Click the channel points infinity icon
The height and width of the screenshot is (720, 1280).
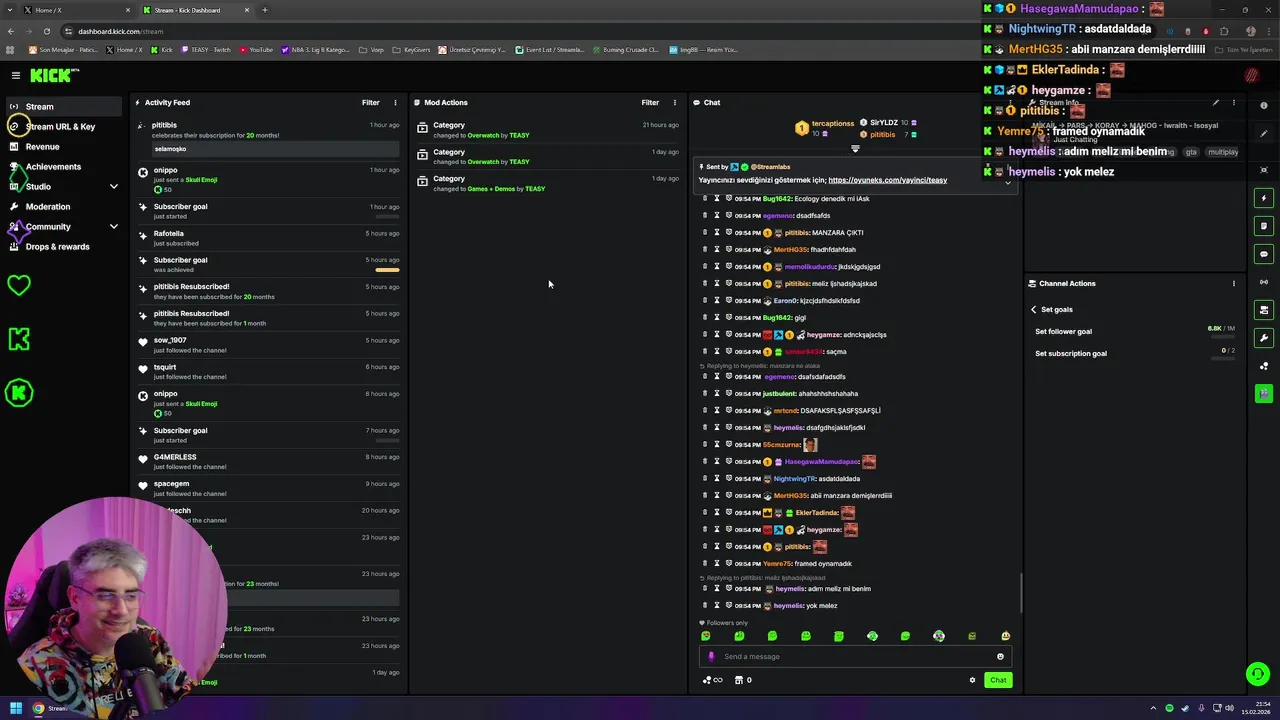pos(713,680)
